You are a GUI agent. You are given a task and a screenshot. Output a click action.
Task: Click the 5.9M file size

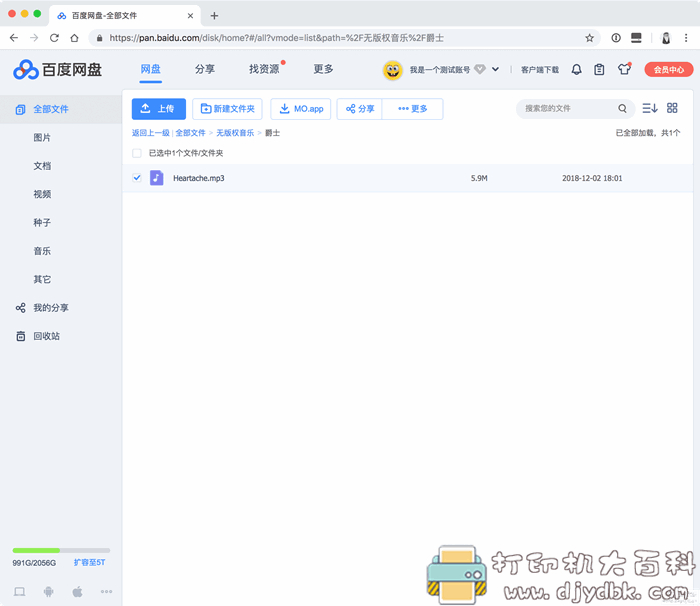[479, 178]
